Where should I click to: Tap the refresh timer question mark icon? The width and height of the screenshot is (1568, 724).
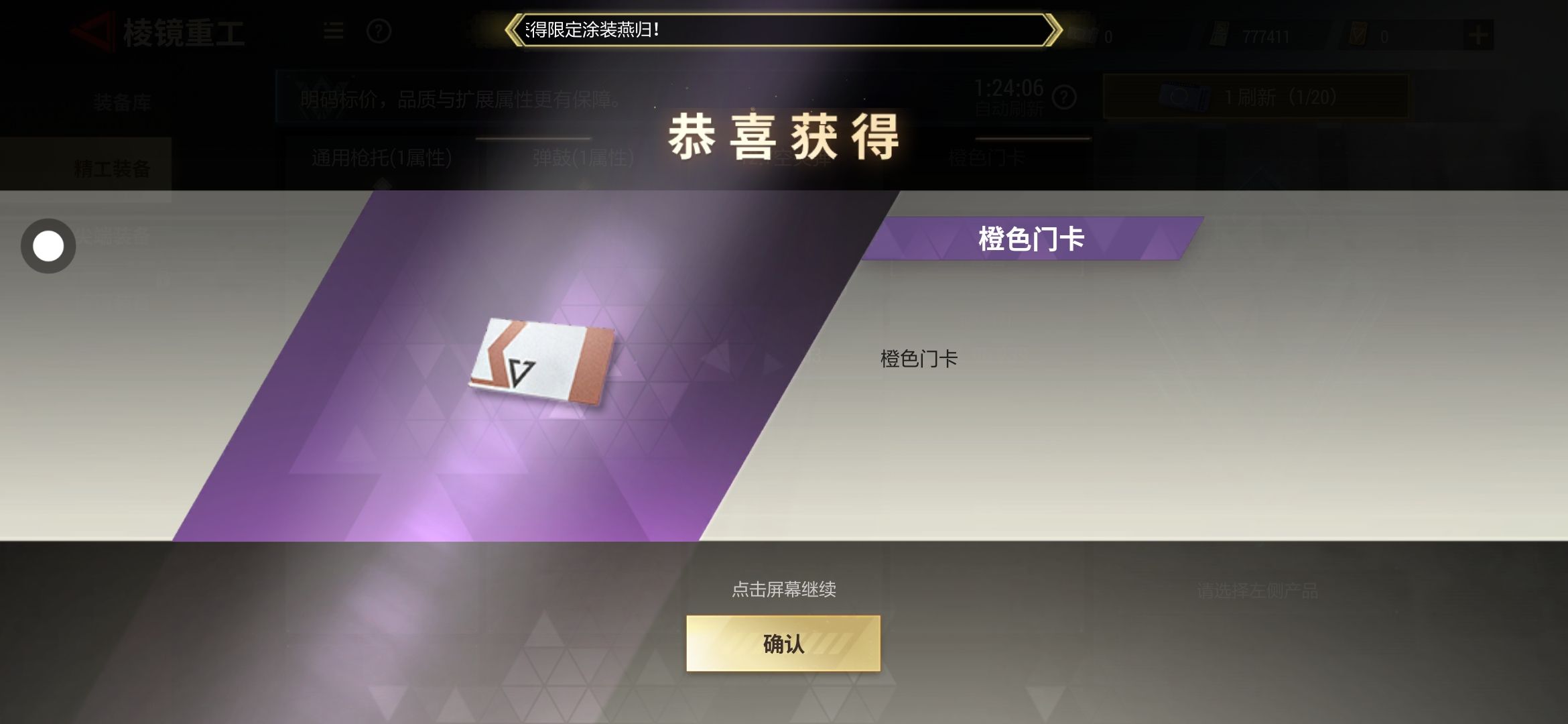(1064, 98)
